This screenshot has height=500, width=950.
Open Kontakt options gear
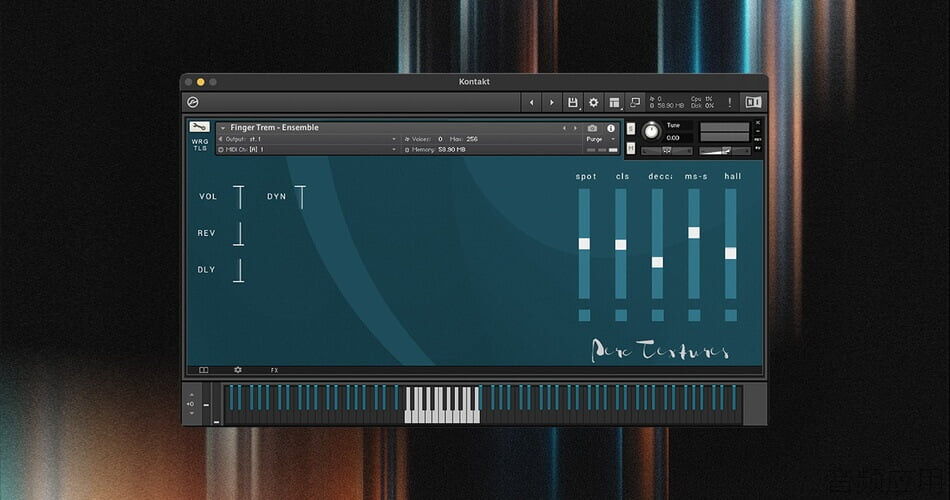[x=594, y=102]
